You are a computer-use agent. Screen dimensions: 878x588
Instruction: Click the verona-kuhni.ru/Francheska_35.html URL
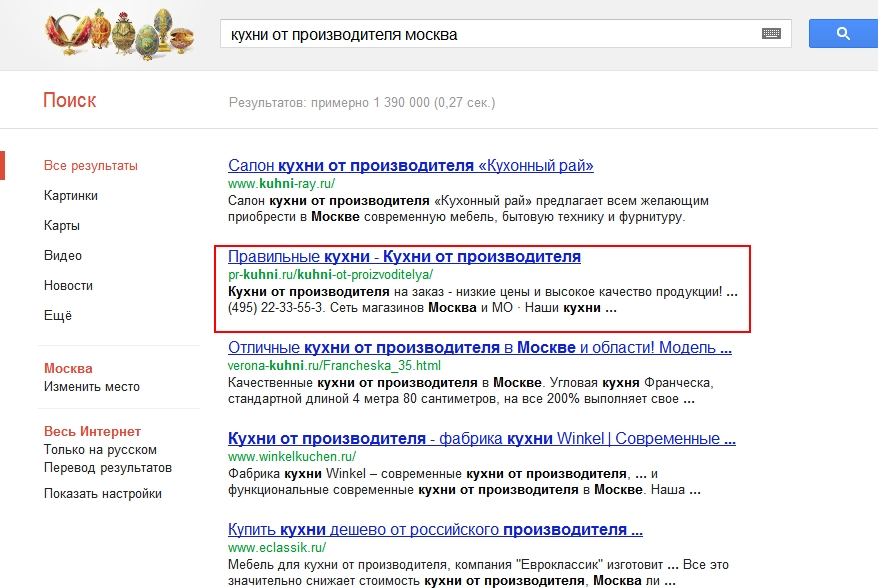tap(334, 366)
